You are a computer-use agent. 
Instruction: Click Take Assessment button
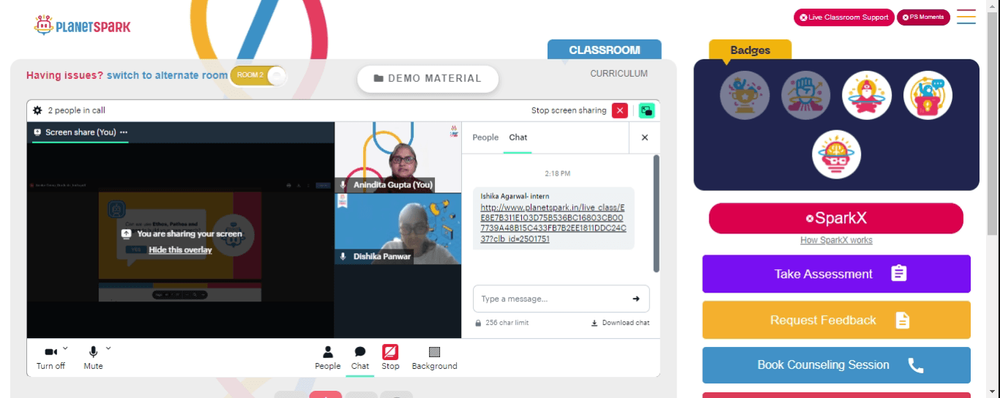pyautogui.click(x=836, y=274)
